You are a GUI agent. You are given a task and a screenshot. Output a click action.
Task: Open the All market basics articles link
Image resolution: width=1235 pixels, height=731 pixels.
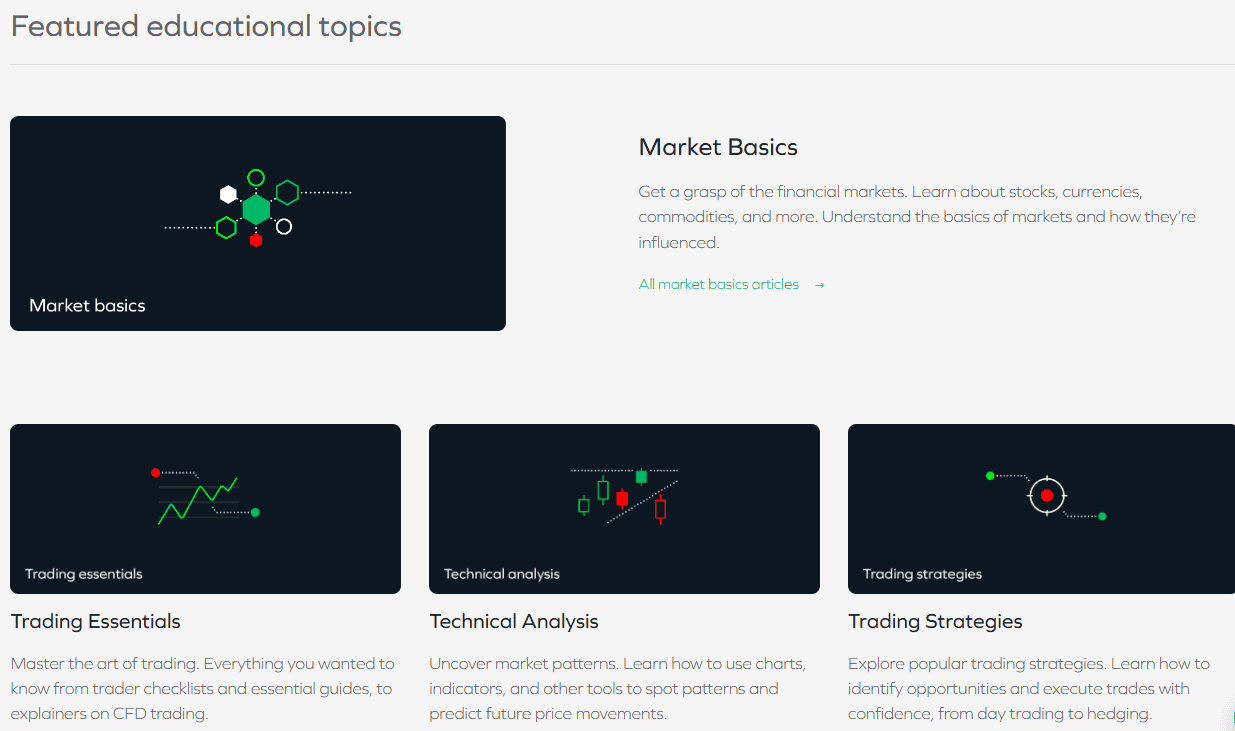719,285
